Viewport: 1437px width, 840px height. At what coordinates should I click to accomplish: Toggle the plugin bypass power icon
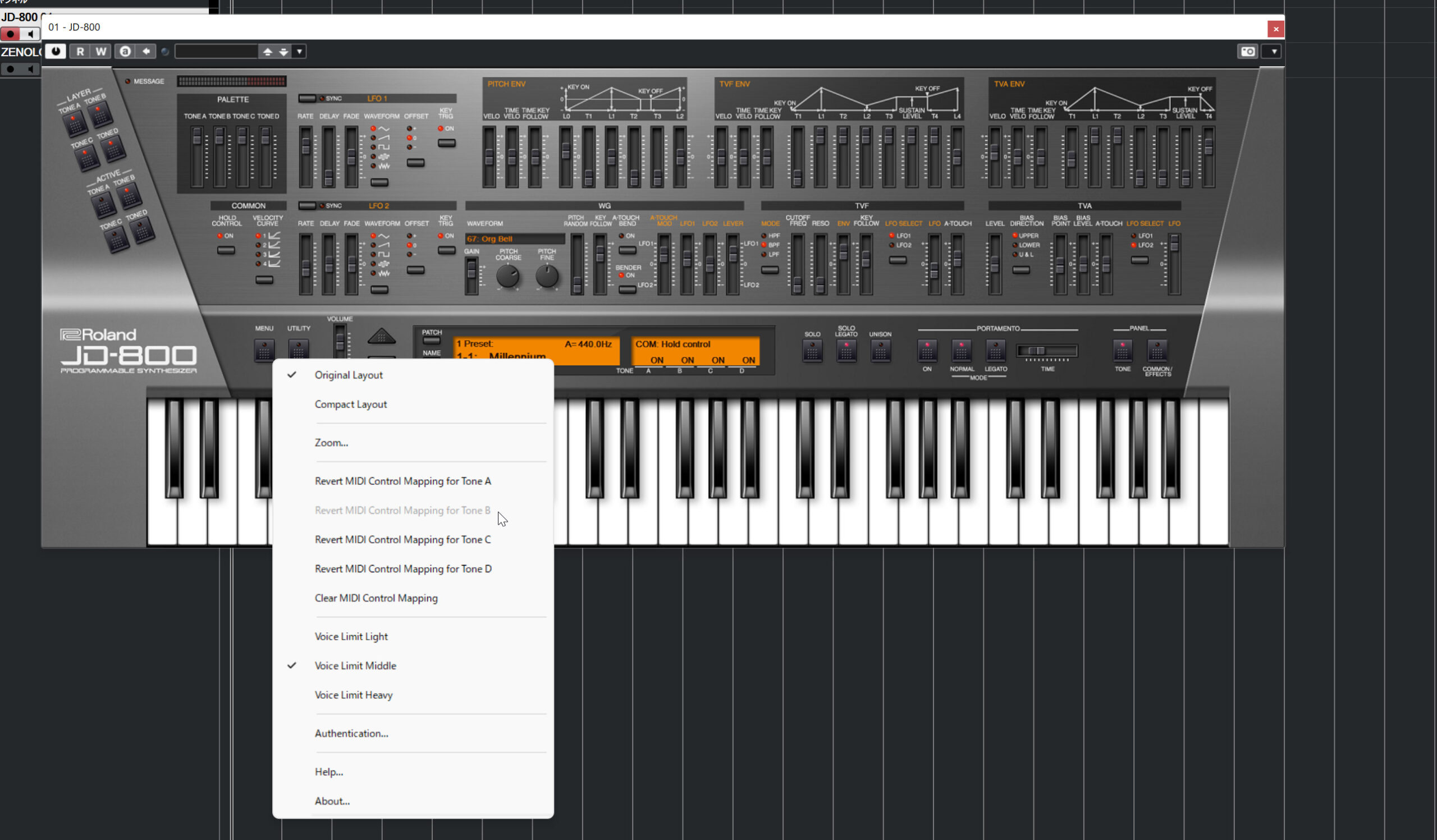pos(56,51)
